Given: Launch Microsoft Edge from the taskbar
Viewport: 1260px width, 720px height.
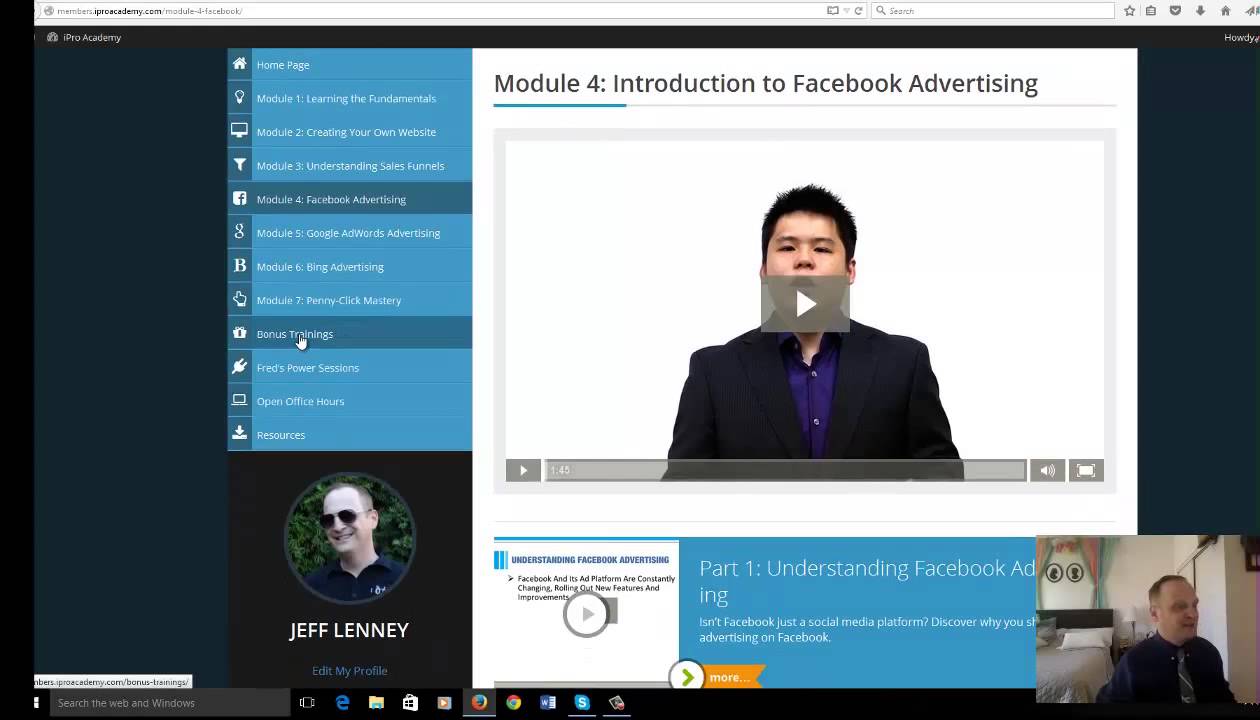Looking at the screenshot, I should [x=342, y=703].
